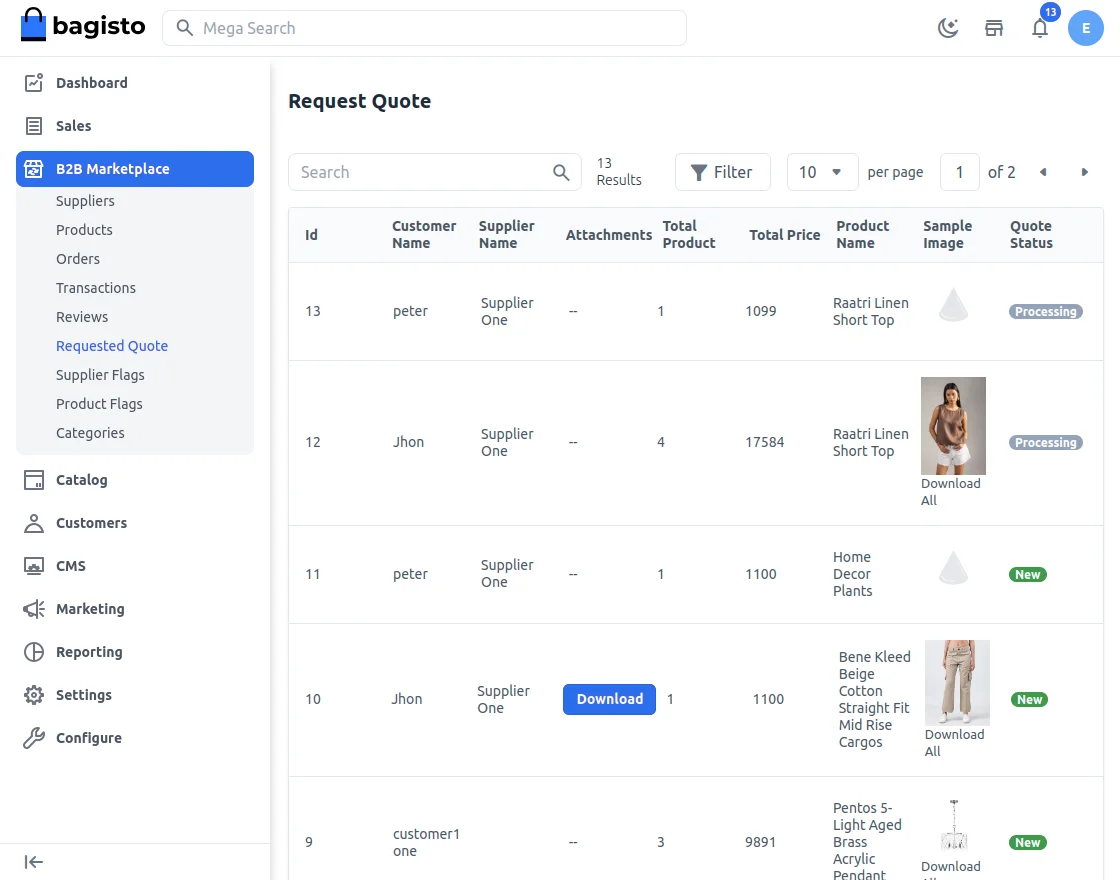Open the Transactions menu item
Viewport: 1120px width, 880px height.
[96, 288]
